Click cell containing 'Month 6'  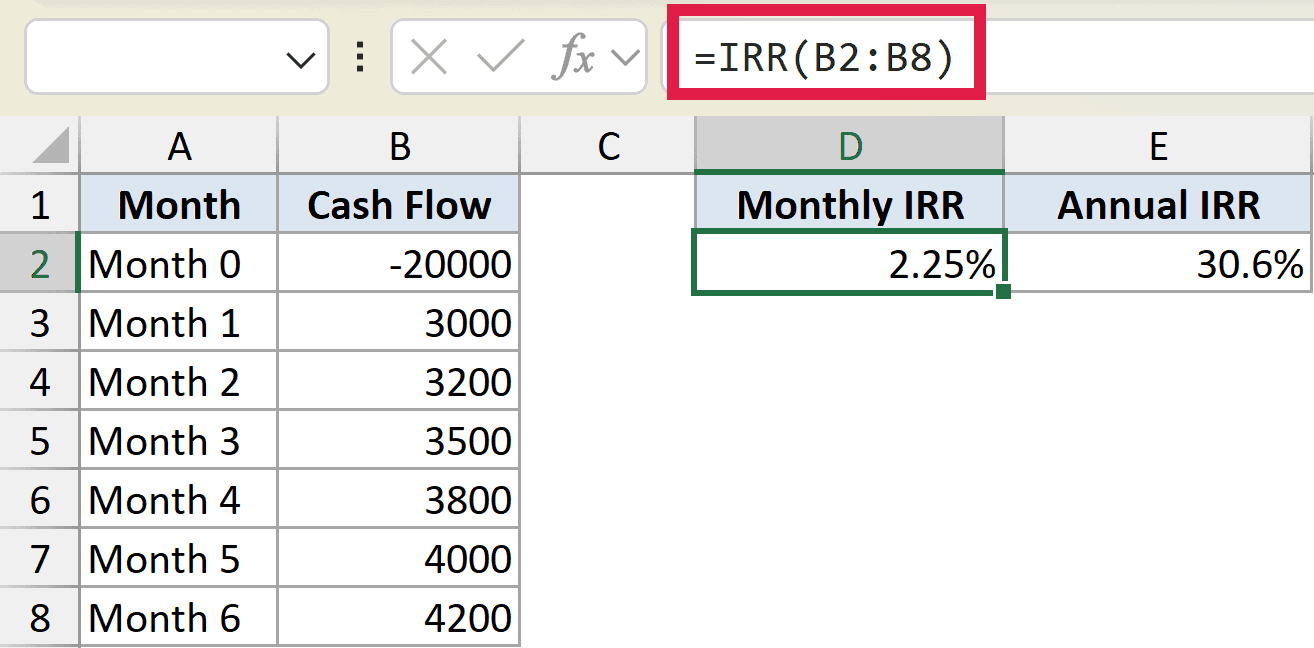click(x=179, y=618)
